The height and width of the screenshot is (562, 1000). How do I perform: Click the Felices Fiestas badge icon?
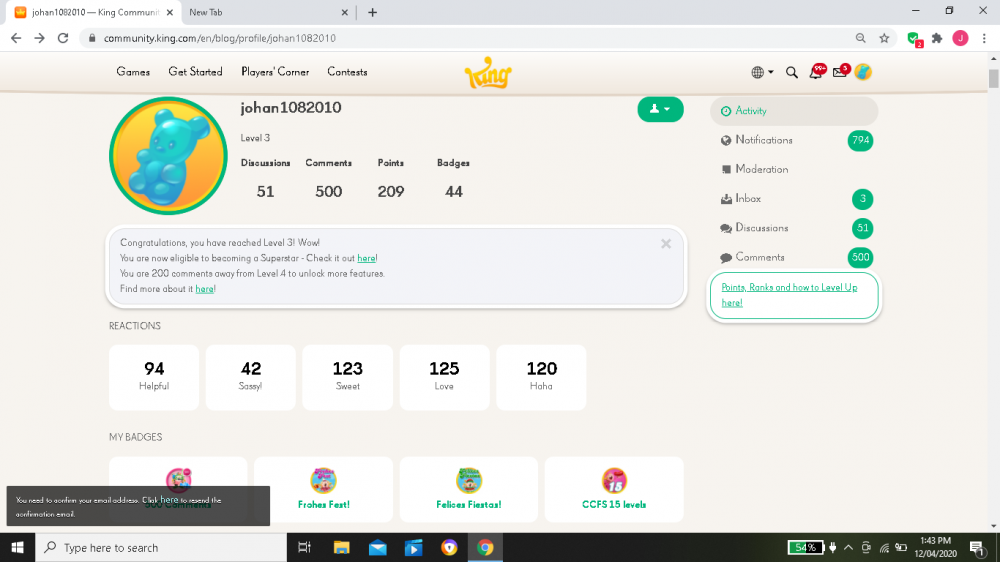point(469,480)
